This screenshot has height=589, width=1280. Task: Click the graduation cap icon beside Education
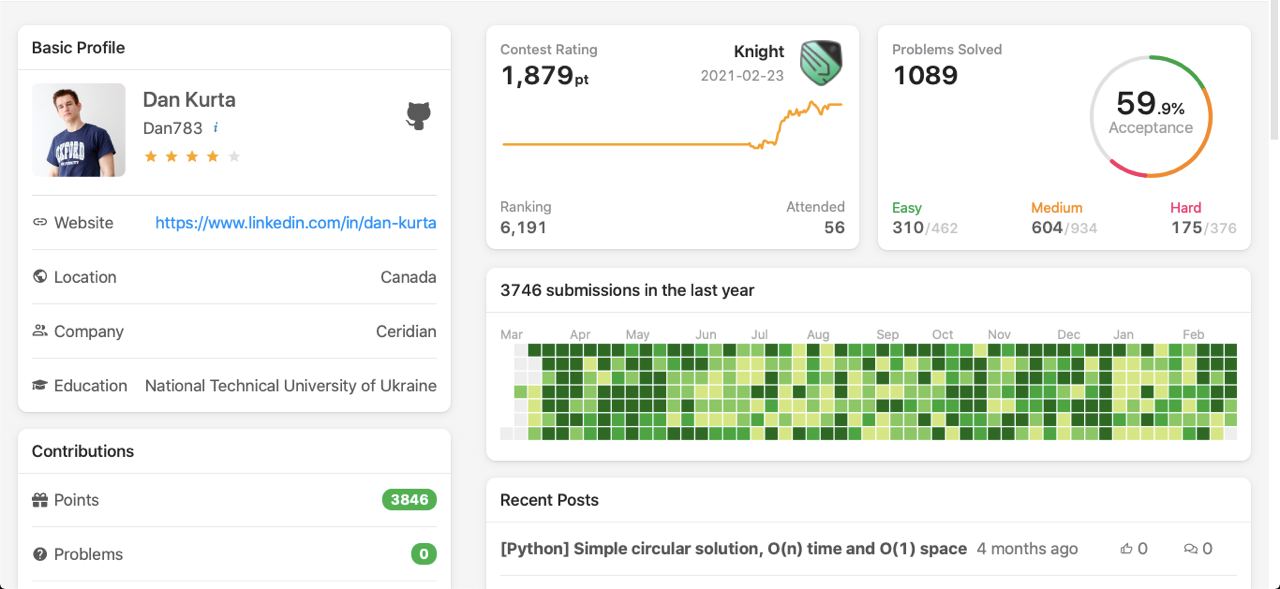coord(40,385)
